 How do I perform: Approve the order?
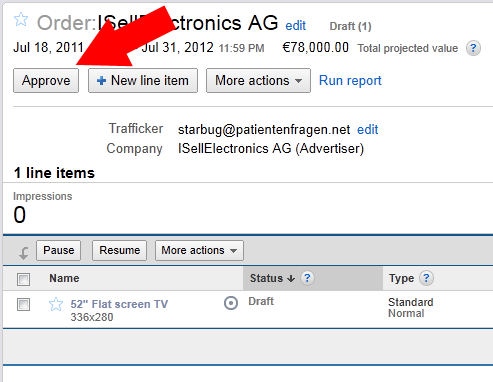46,81
